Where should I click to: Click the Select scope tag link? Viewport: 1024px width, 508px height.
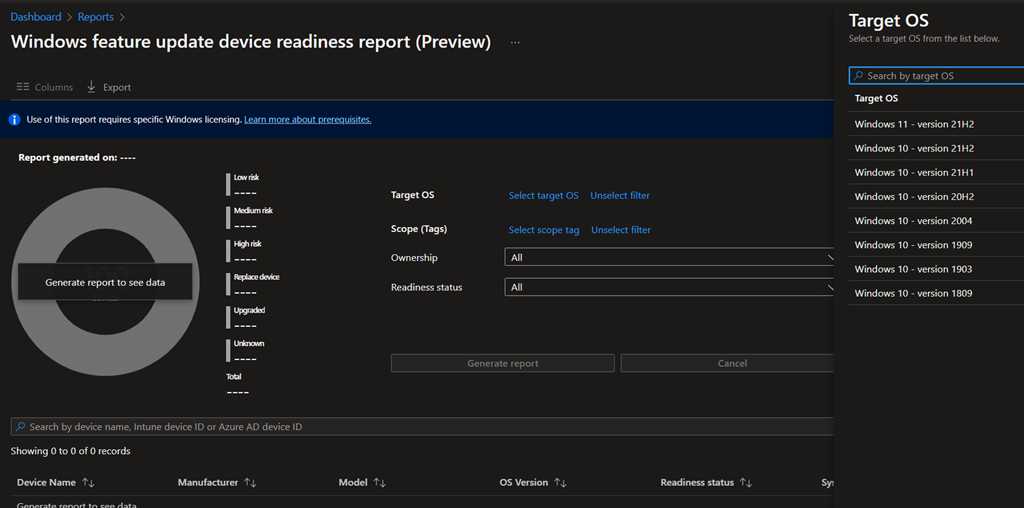pos(543,230)
